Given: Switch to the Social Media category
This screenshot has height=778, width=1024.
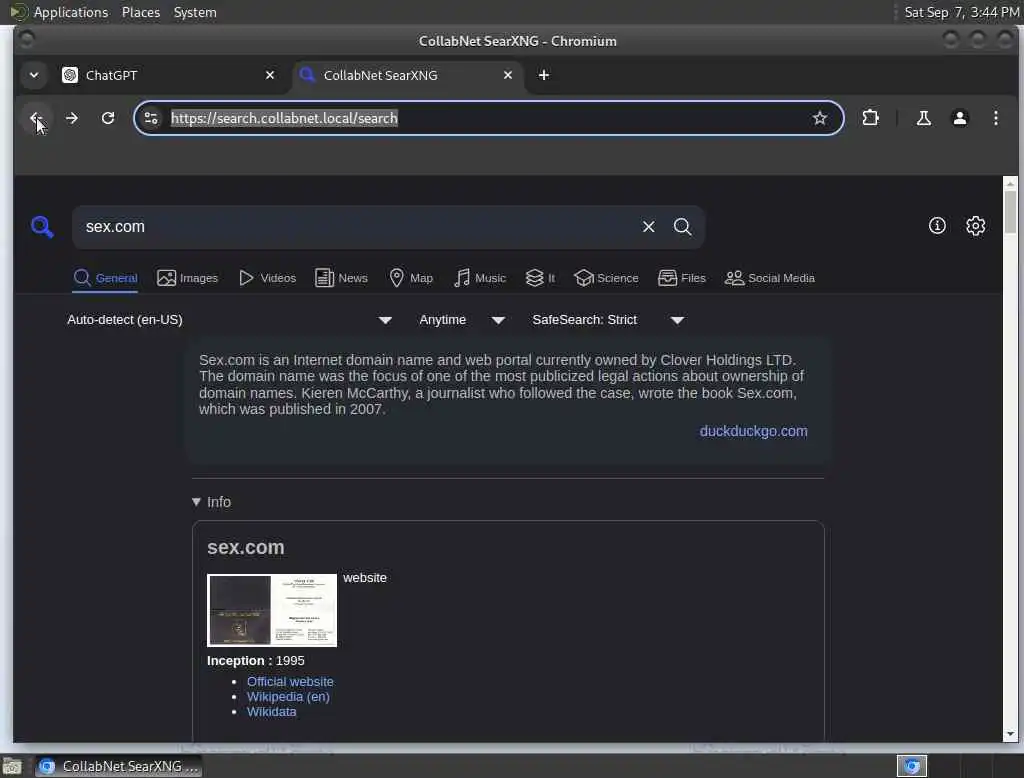Looking at the screenshot, I should coord(770,278).
